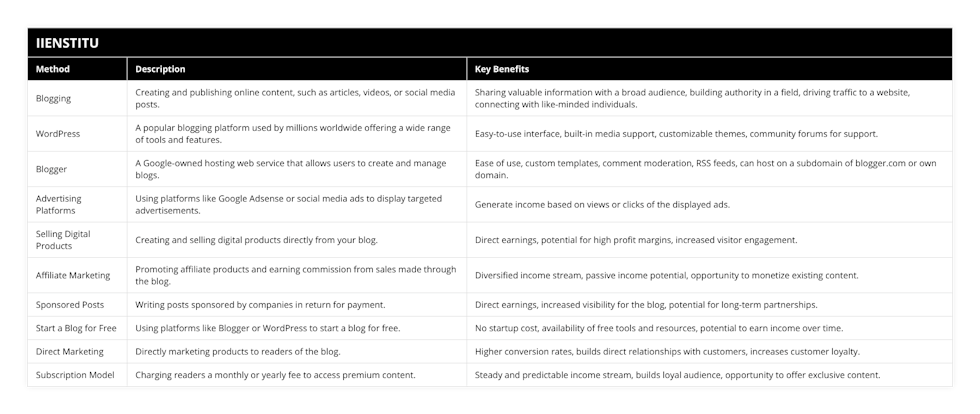Click the Start a Blog for Free cell
This screenshot has height=414, width=980.
click(x=76, y=328)
